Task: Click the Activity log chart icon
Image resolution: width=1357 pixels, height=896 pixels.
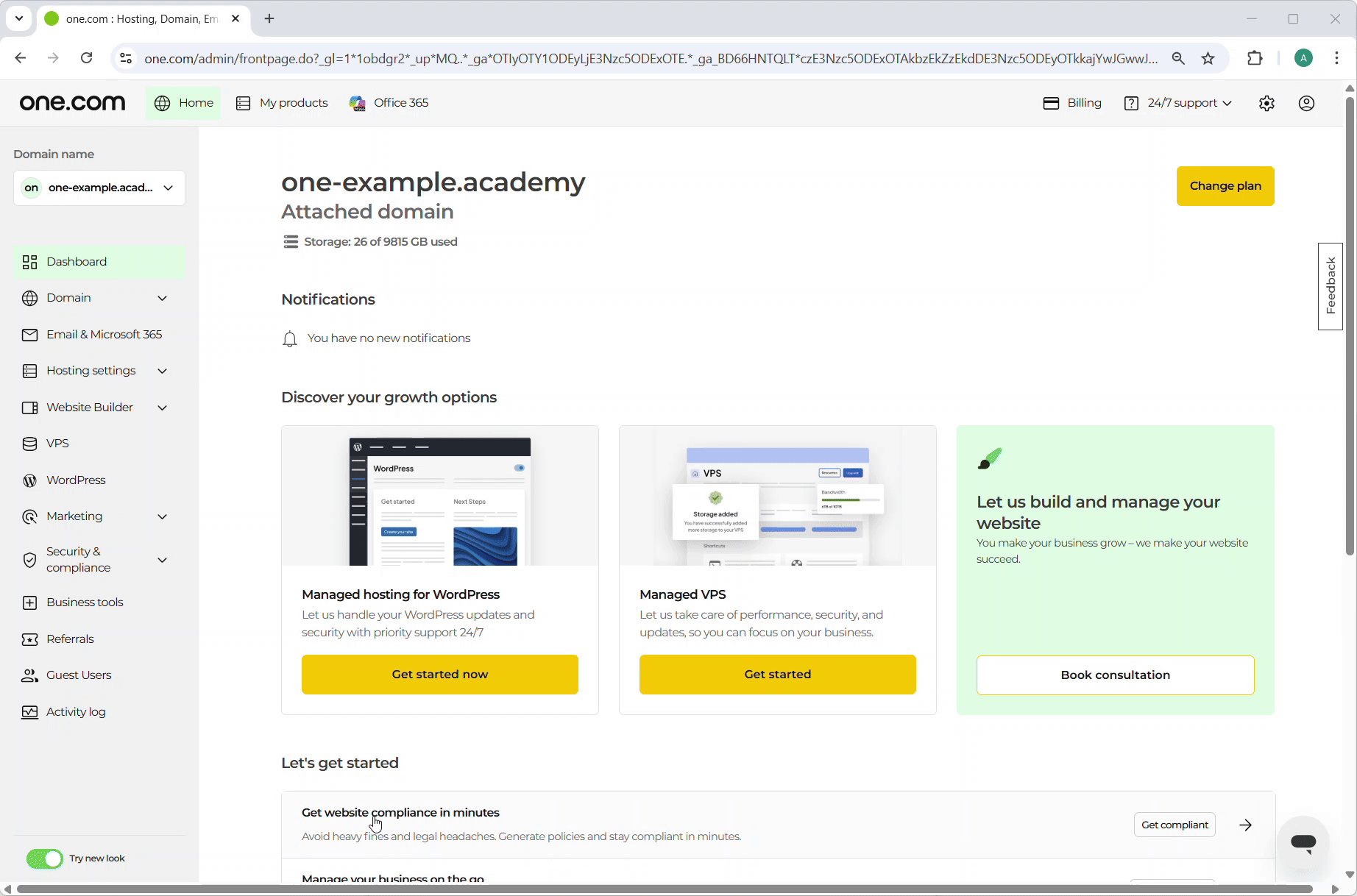Action: point(29,712)
